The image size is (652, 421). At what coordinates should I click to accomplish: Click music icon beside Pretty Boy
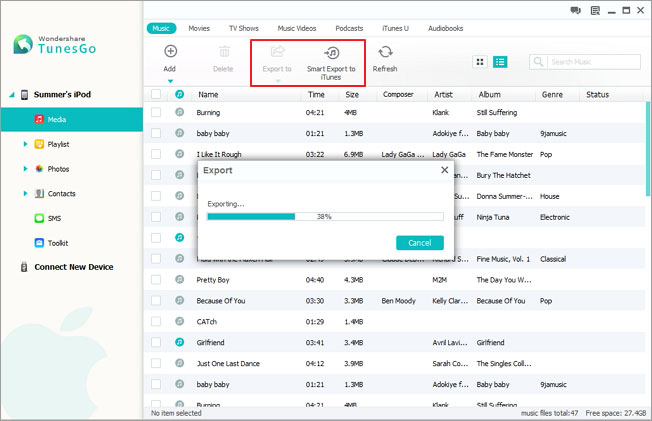179,280
